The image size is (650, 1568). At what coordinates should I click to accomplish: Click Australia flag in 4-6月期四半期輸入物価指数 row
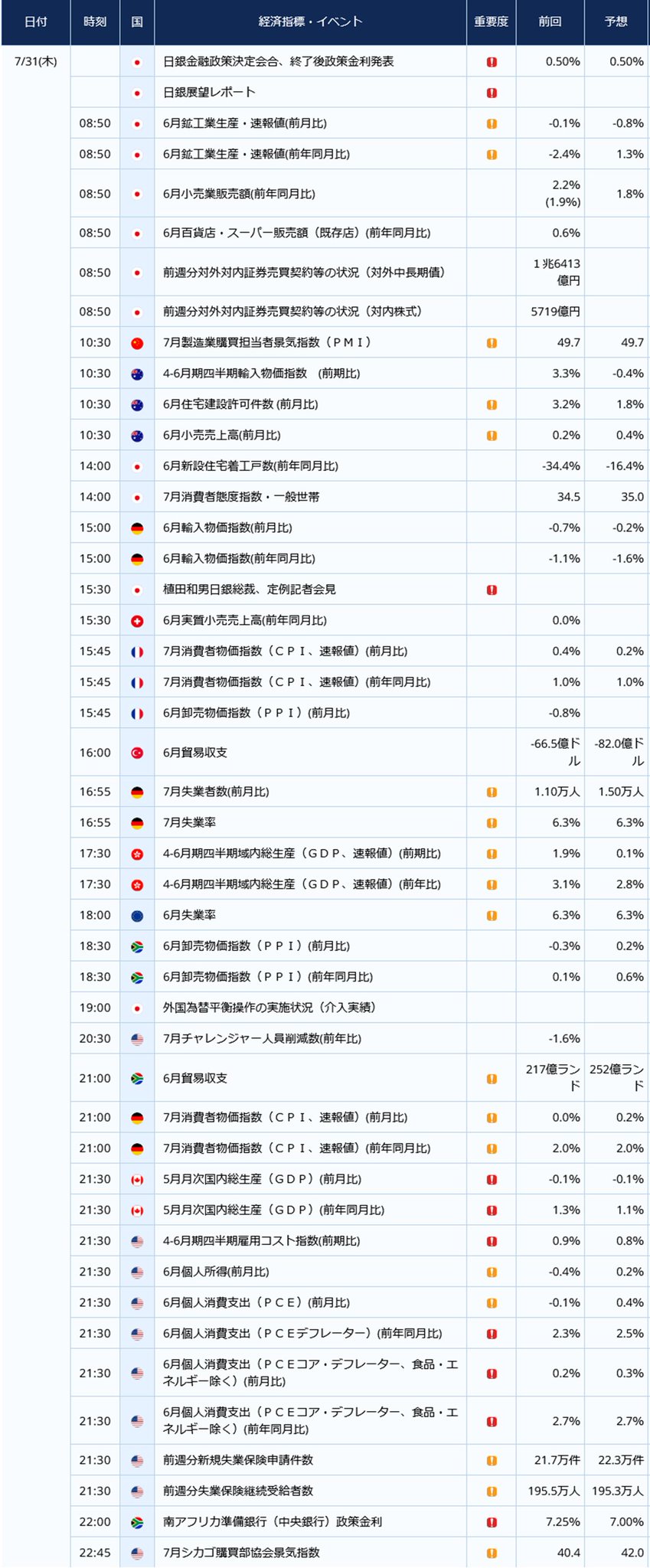[137, 374]
